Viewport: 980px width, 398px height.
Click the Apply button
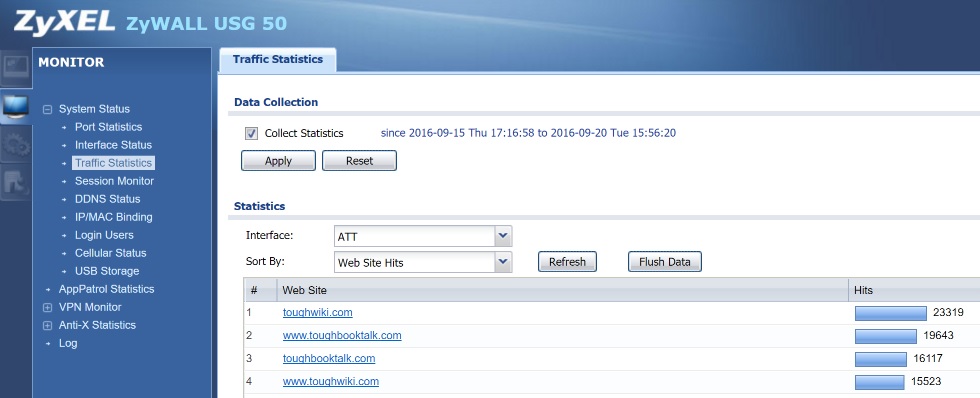click(x=278, y=161)
